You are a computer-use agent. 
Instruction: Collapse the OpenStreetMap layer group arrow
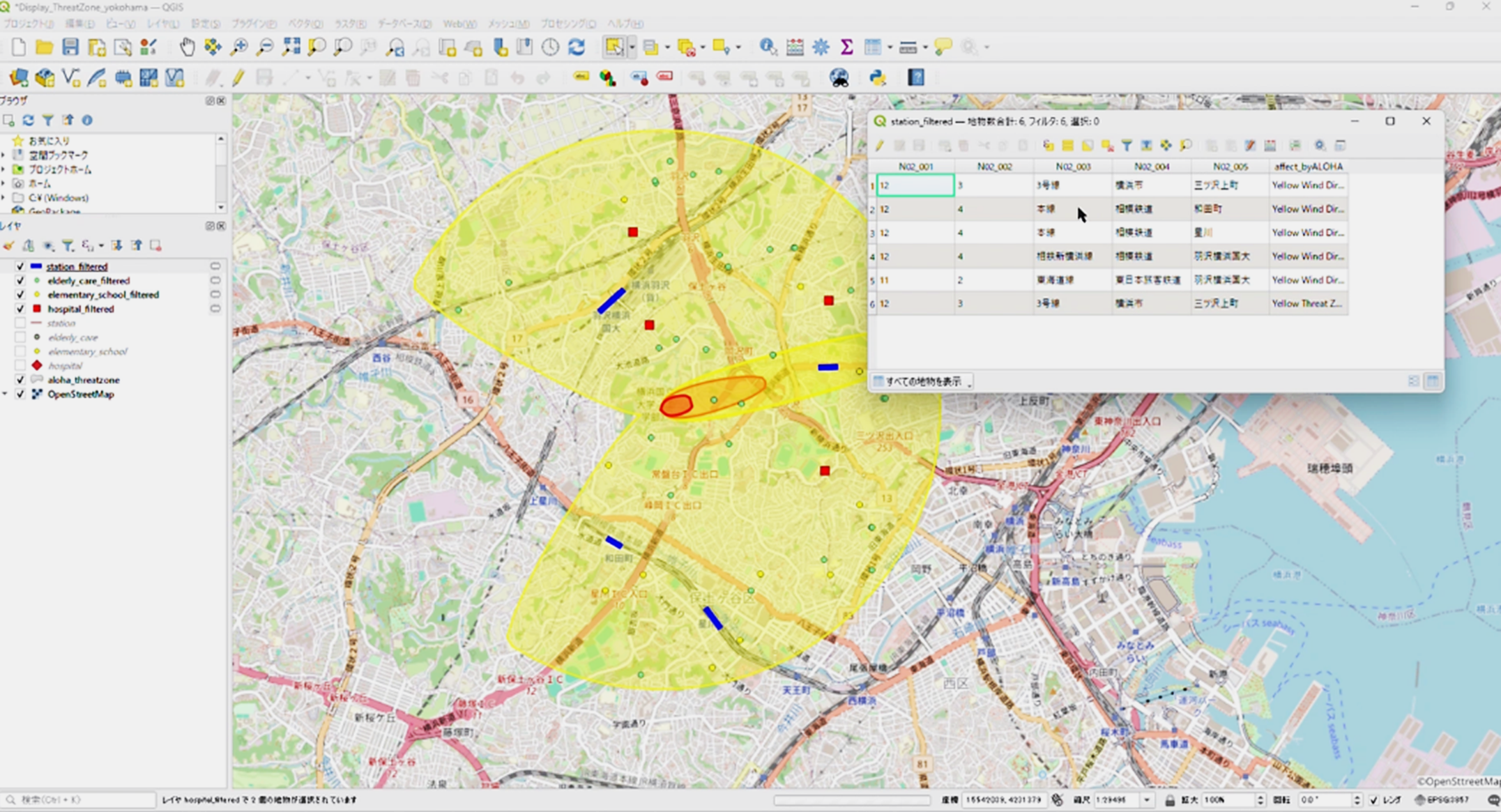tap(5, 394)
